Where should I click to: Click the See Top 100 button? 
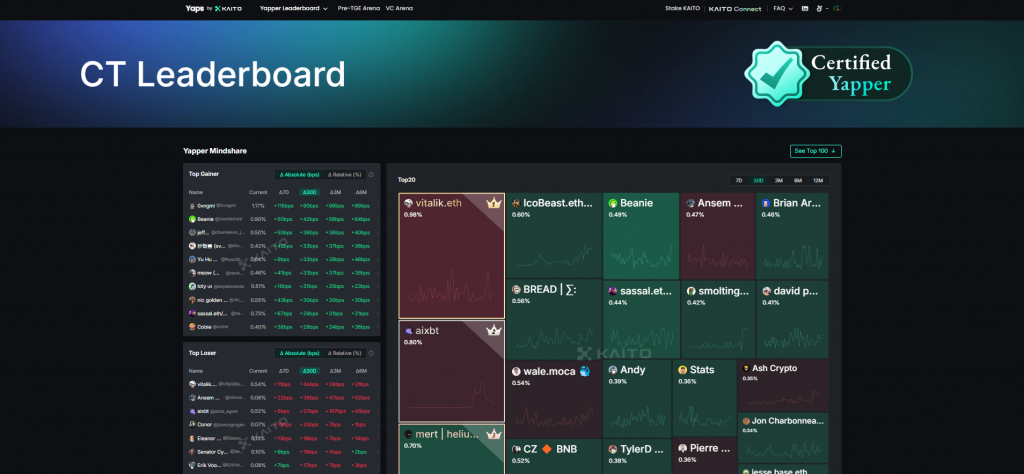click(816, 151)
